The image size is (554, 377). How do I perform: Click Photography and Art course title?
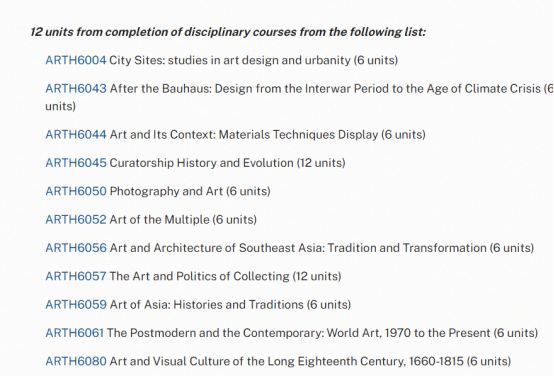coord(166,191)
